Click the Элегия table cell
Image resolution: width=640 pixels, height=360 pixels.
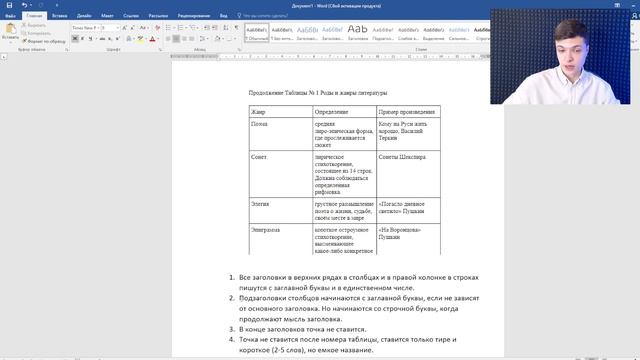(281, 211)
